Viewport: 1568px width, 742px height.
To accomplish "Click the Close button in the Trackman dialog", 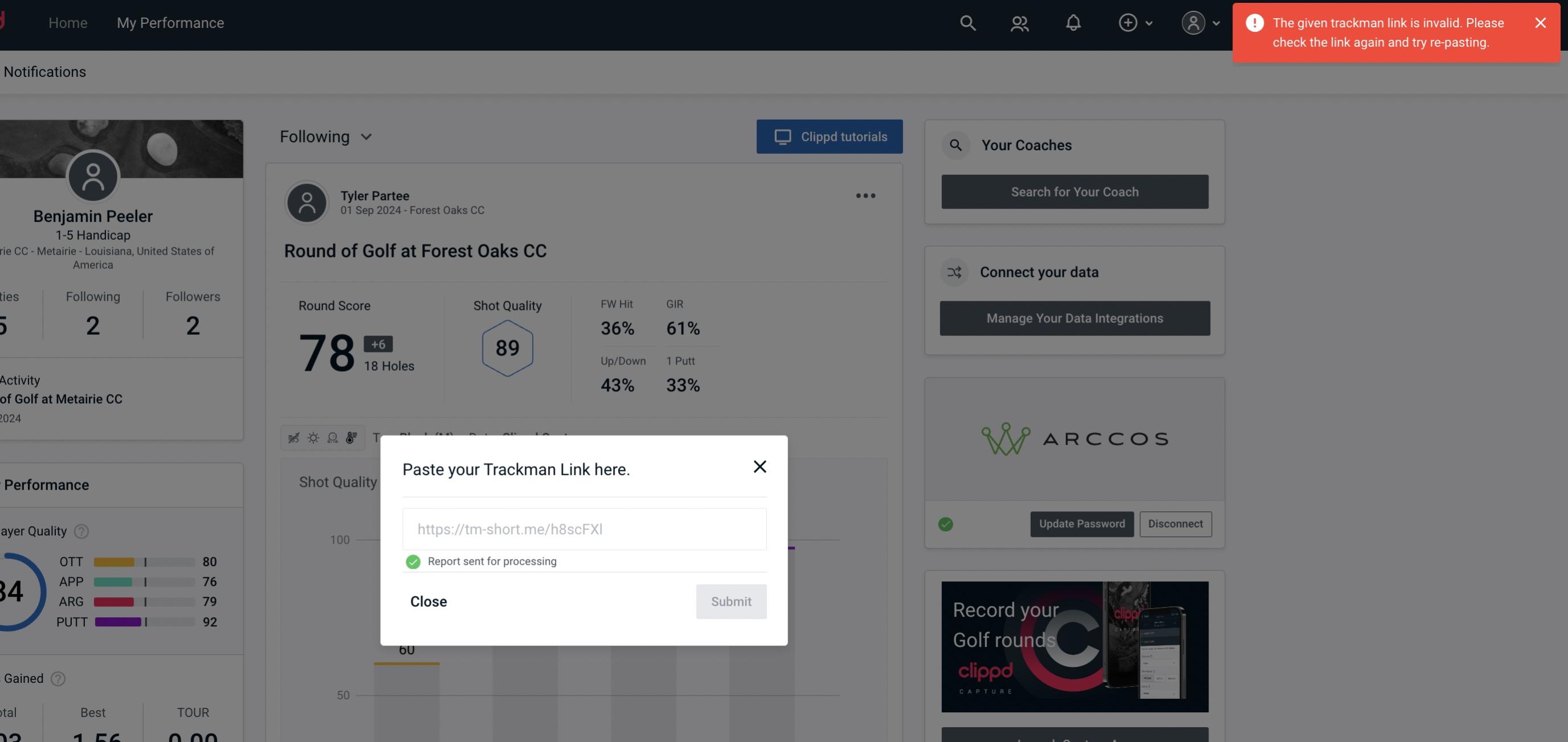I will [x=428, y=601].
